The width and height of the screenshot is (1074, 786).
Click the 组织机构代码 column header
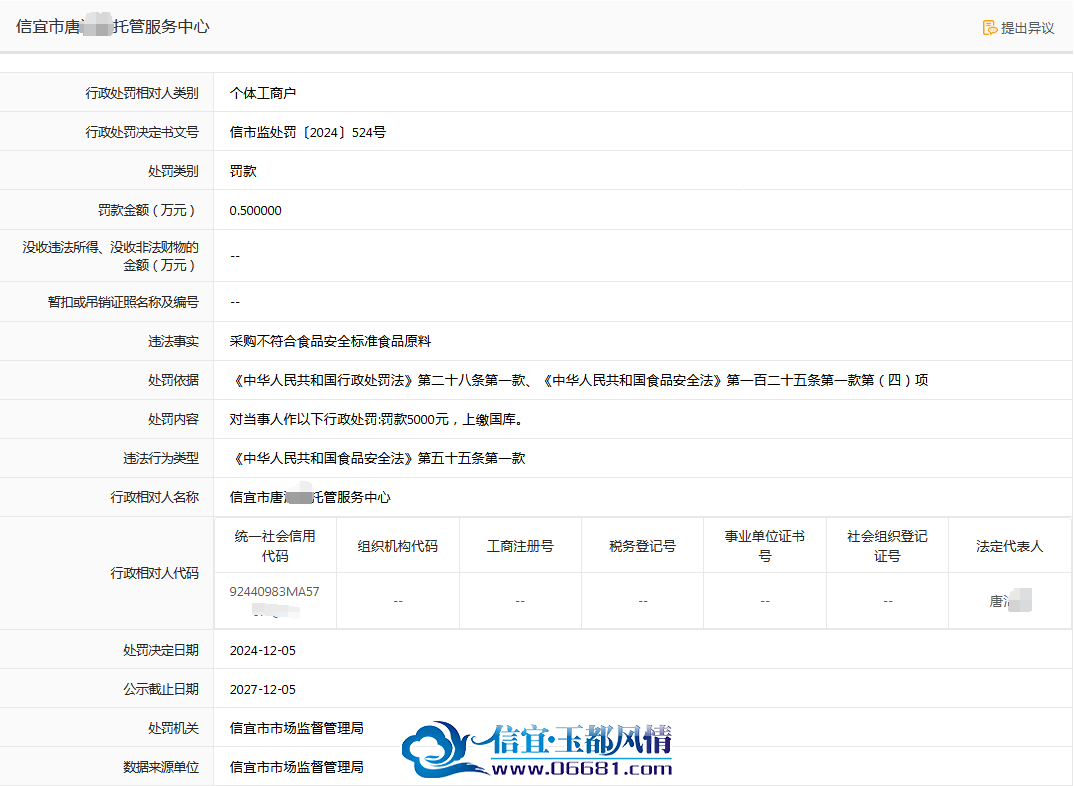tap(397, 546)
